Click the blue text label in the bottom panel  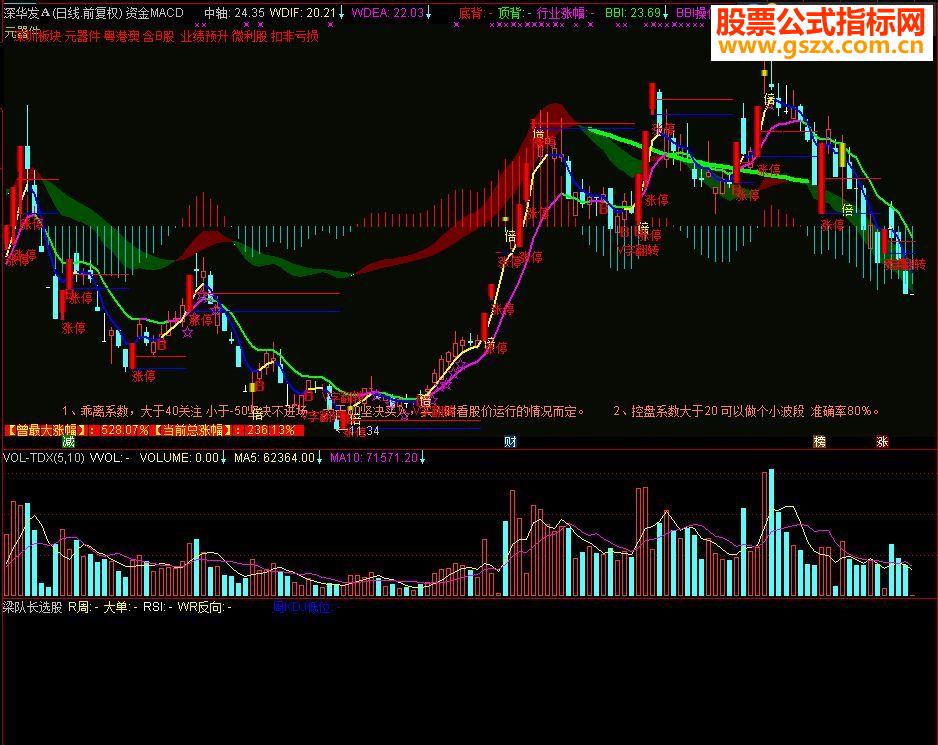coord(306,607)
